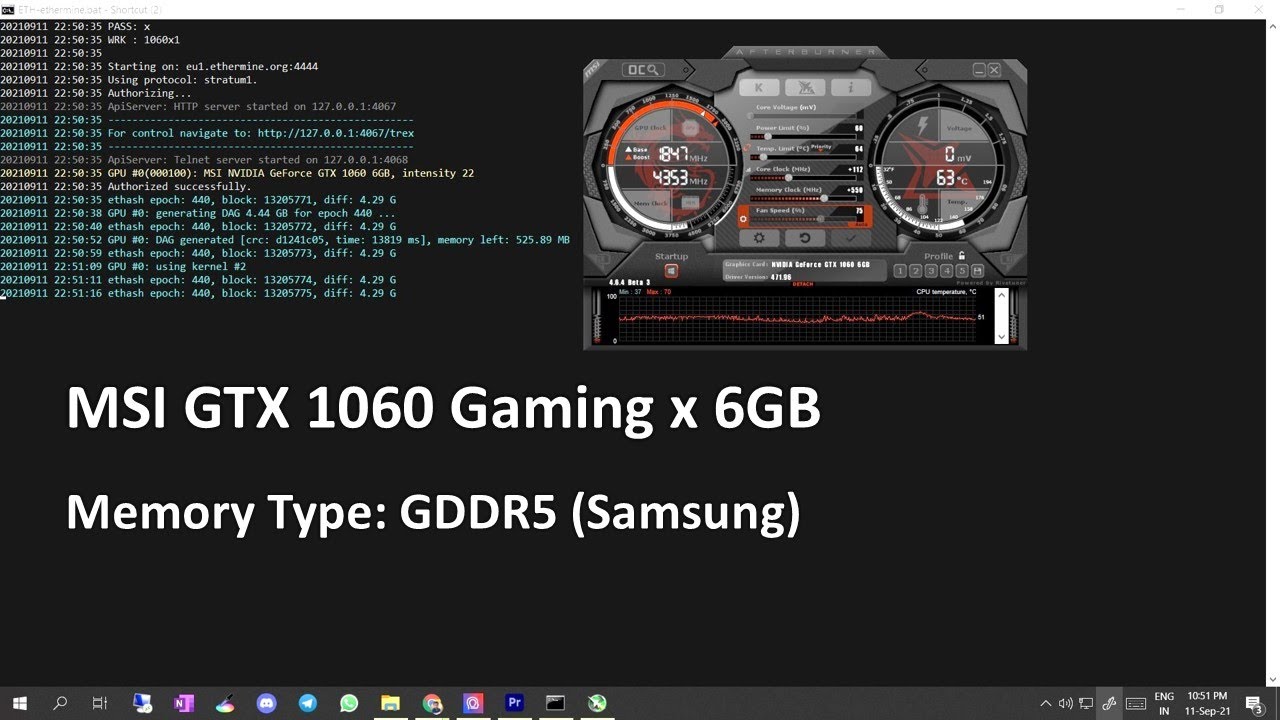
Task: Open WhatsApp from the taskbar
Action: click(349, 703)
